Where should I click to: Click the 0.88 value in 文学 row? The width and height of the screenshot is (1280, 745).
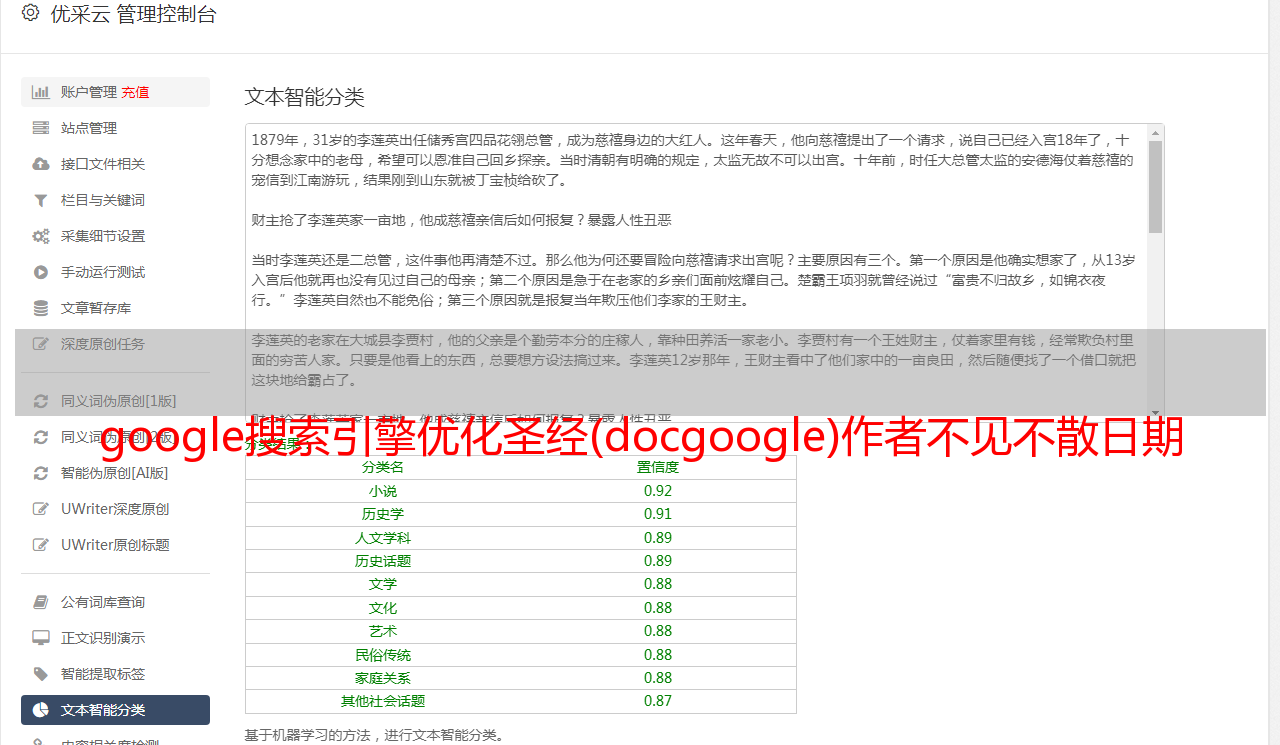[x=658, y=584]
